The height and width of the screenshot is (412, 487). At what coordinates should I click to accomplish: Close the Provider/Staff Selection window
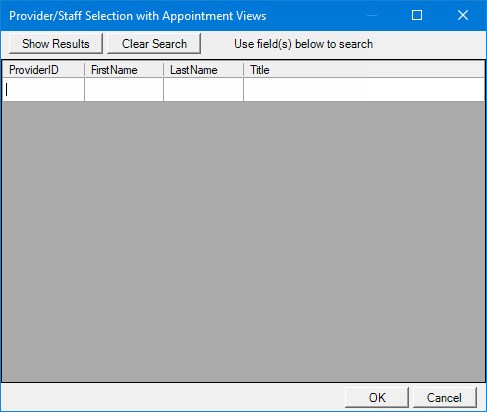click(463, 15)
